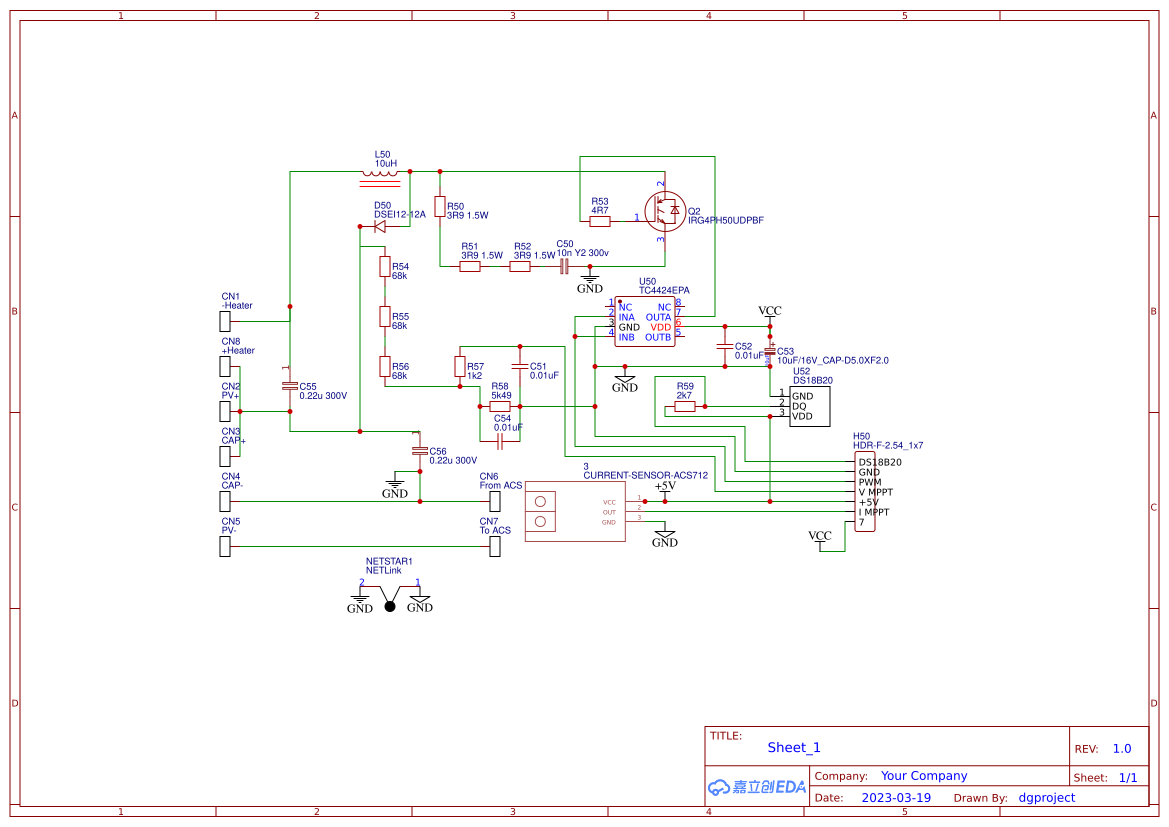The width and height of the screenshot is (1169, 827).
Task: Click the CN7 To ACS connector pad
Action: tap(495, 547)
